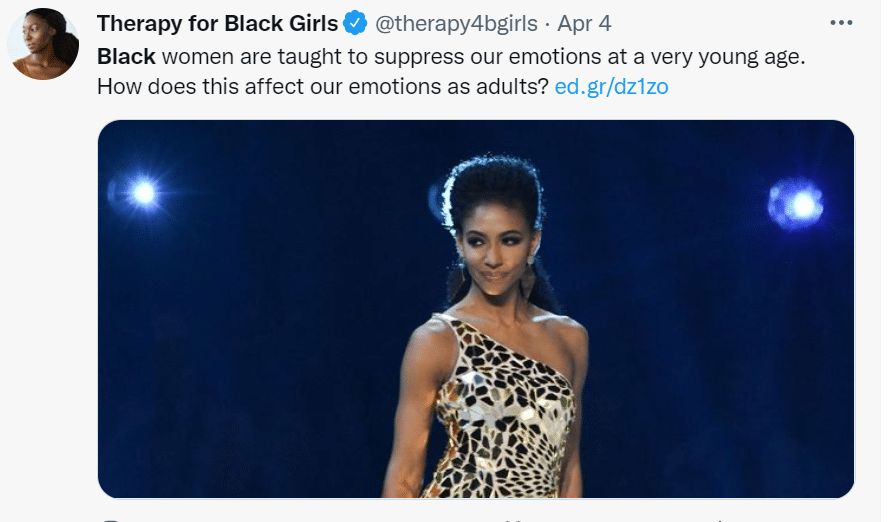Click the ed.gr/dz1zo link
Screen dimensions: 891x522
[x=611, y=86]
